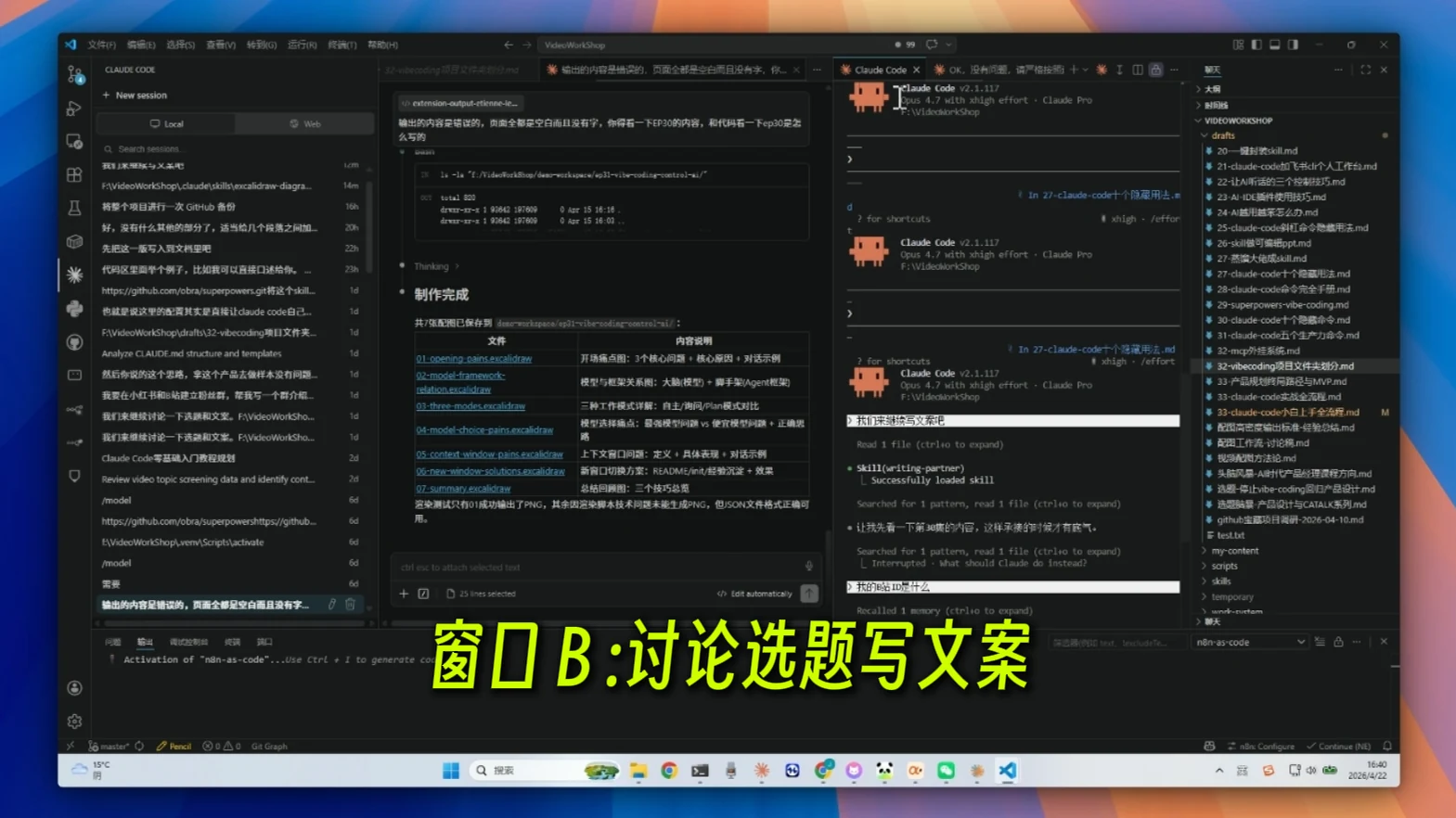The image size is (1456, 818).
Task: Toggle editor group lock icon
Action: click(1155, 70)
